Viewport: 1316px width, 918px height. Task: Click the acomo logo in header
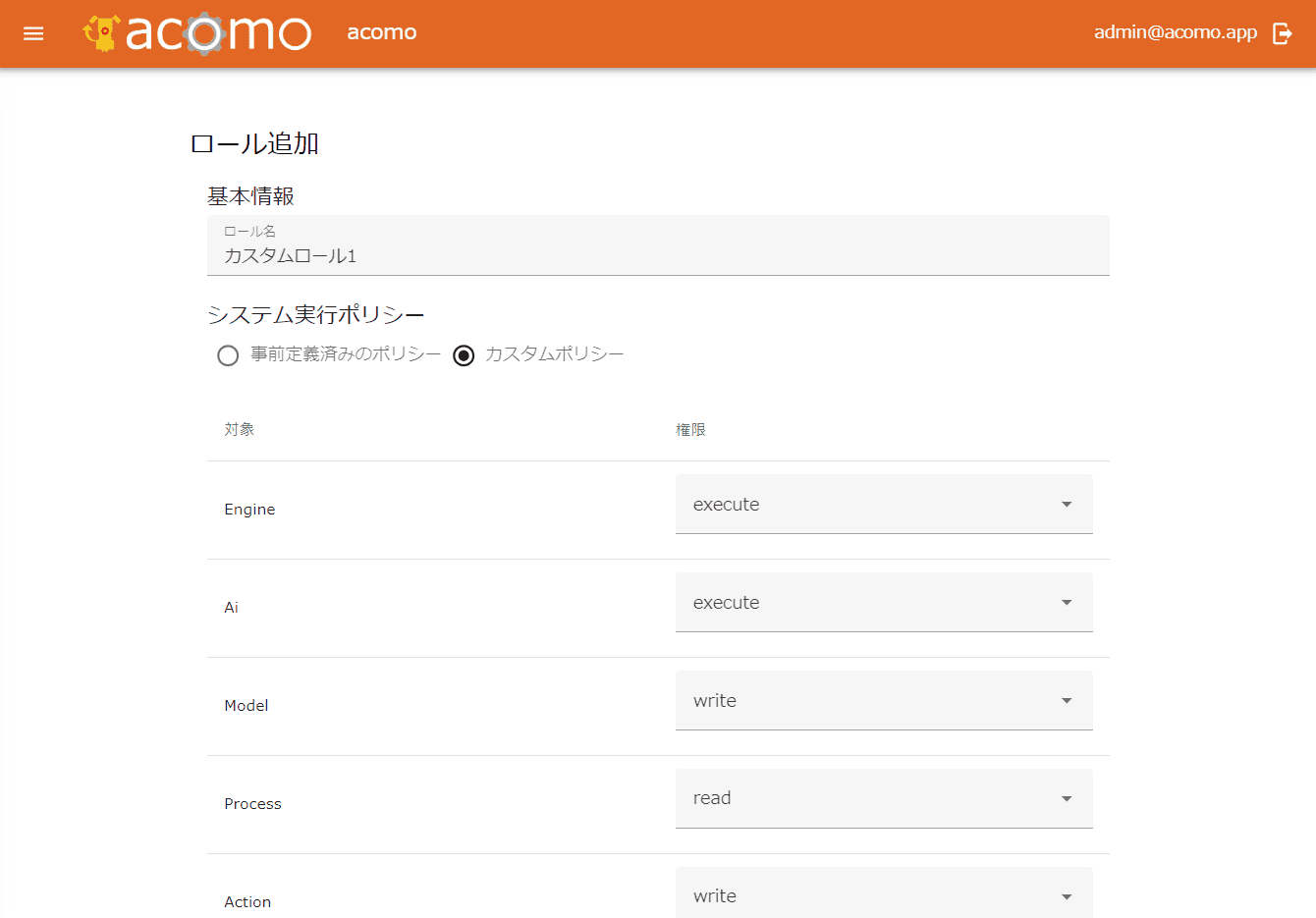197,33
